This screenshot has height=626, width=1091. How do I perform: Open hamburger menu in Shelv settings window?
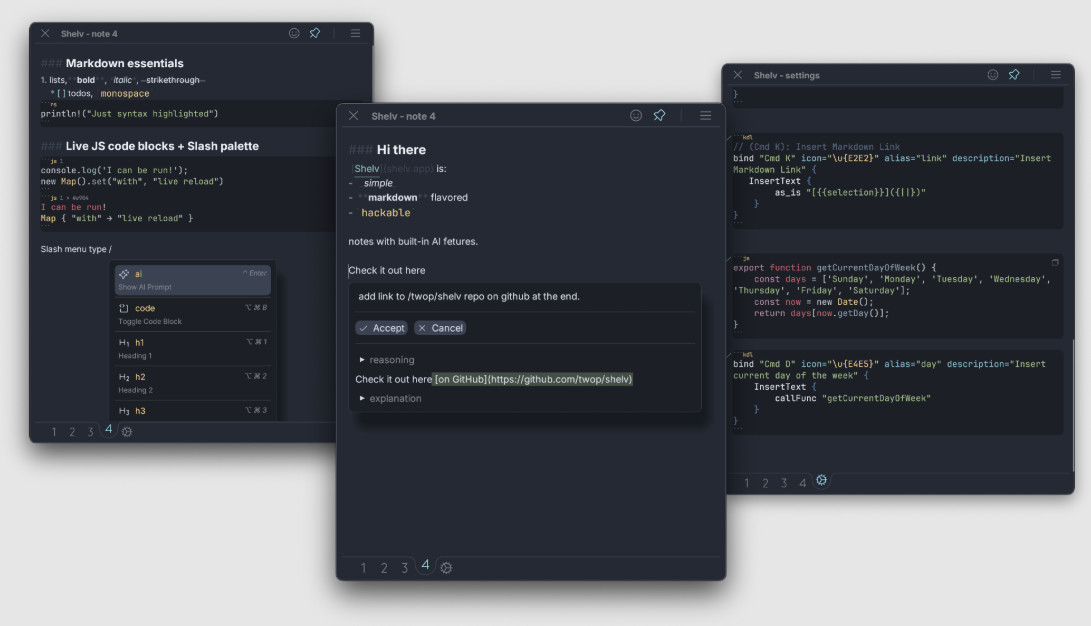pyautogui.click(x=1056, y=74)
